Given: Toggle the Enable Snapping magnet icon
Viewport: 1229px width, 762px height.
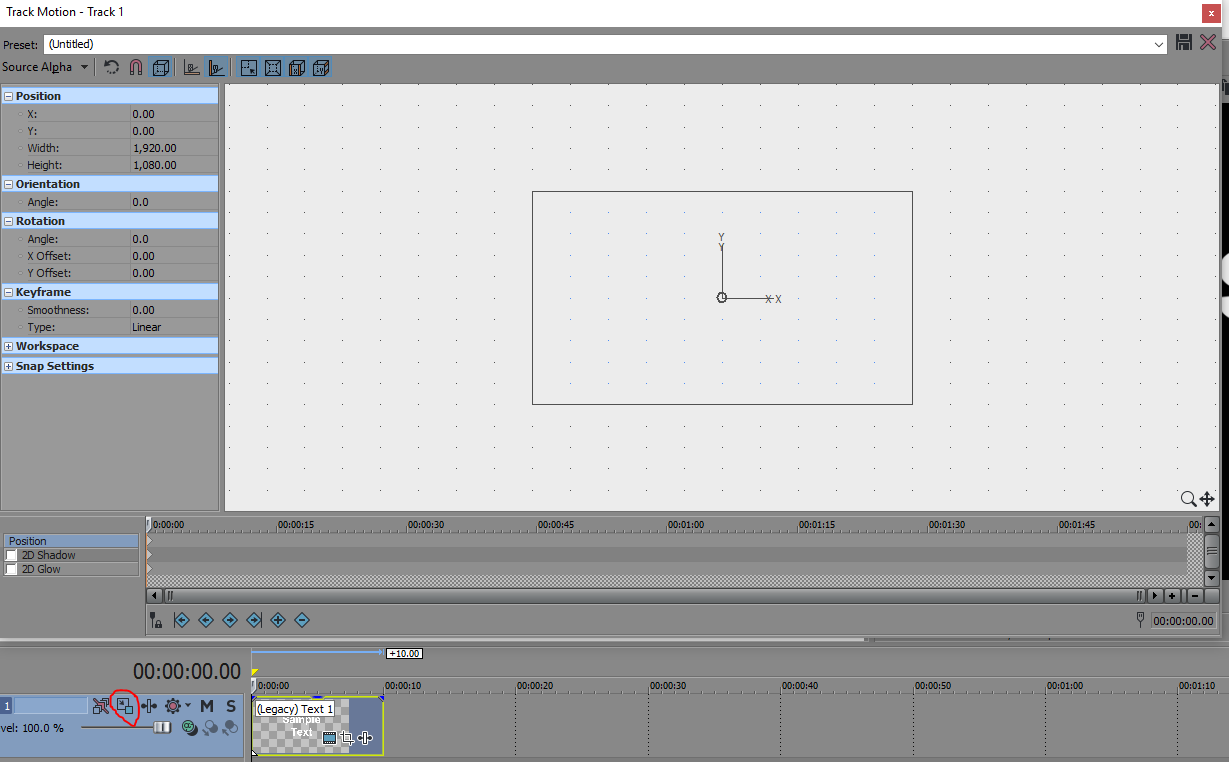Looking at the screenshot, I should pos(136,67).
